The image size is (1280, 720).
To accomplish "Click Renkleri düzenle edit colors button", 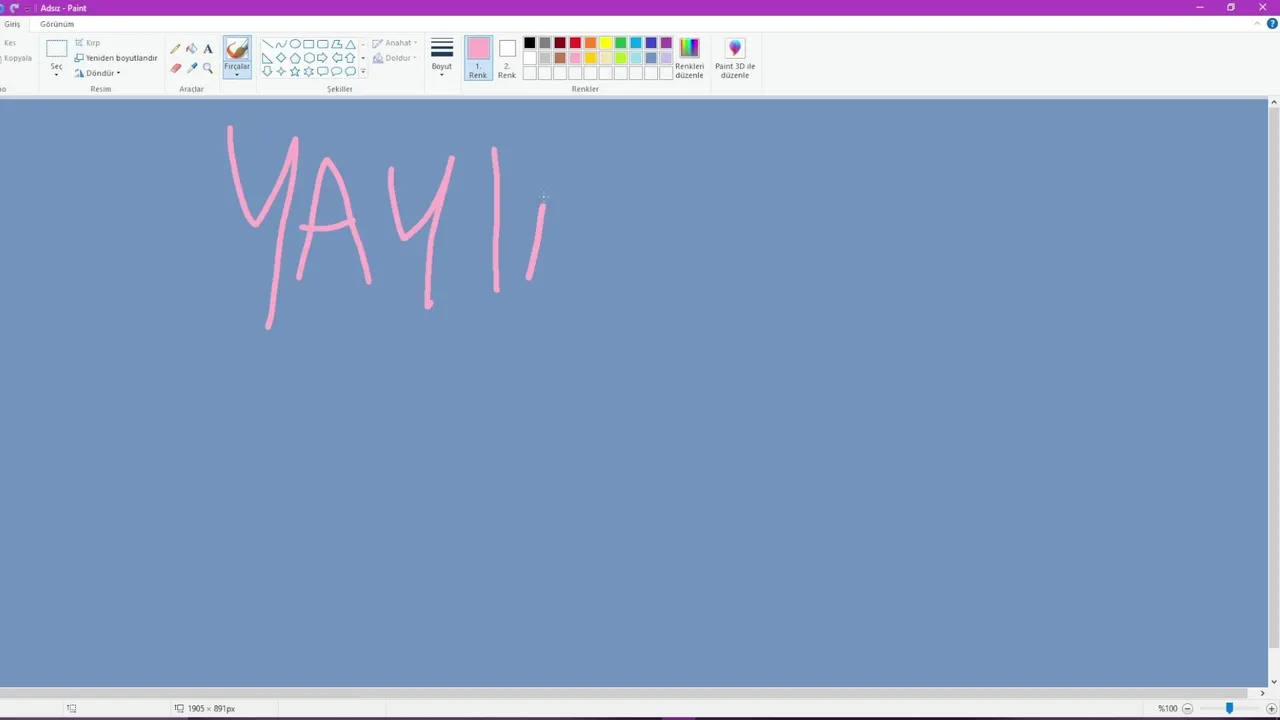I will tap(689, 58).
